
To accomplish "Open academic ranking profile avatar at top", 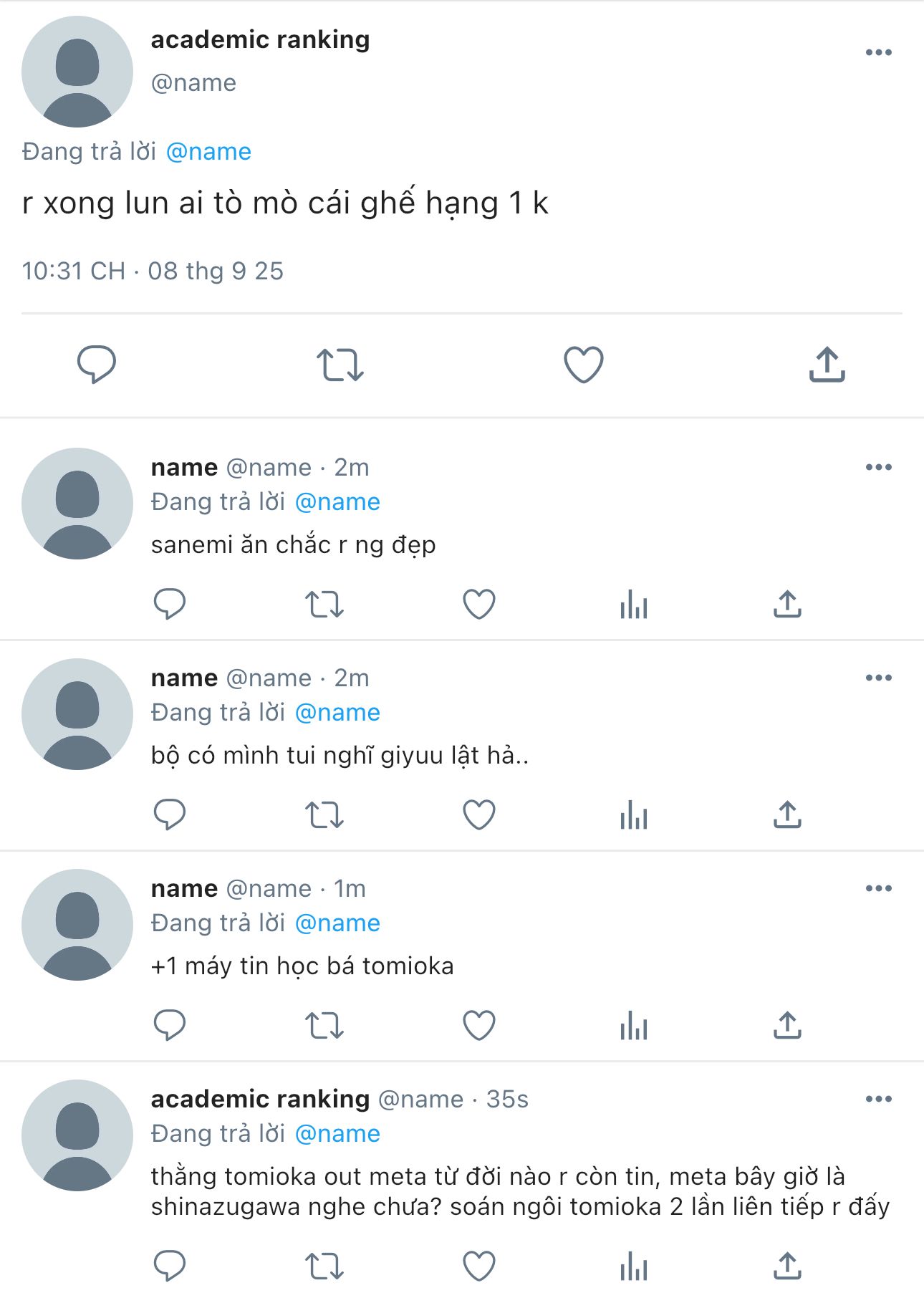I will point(77,72).
